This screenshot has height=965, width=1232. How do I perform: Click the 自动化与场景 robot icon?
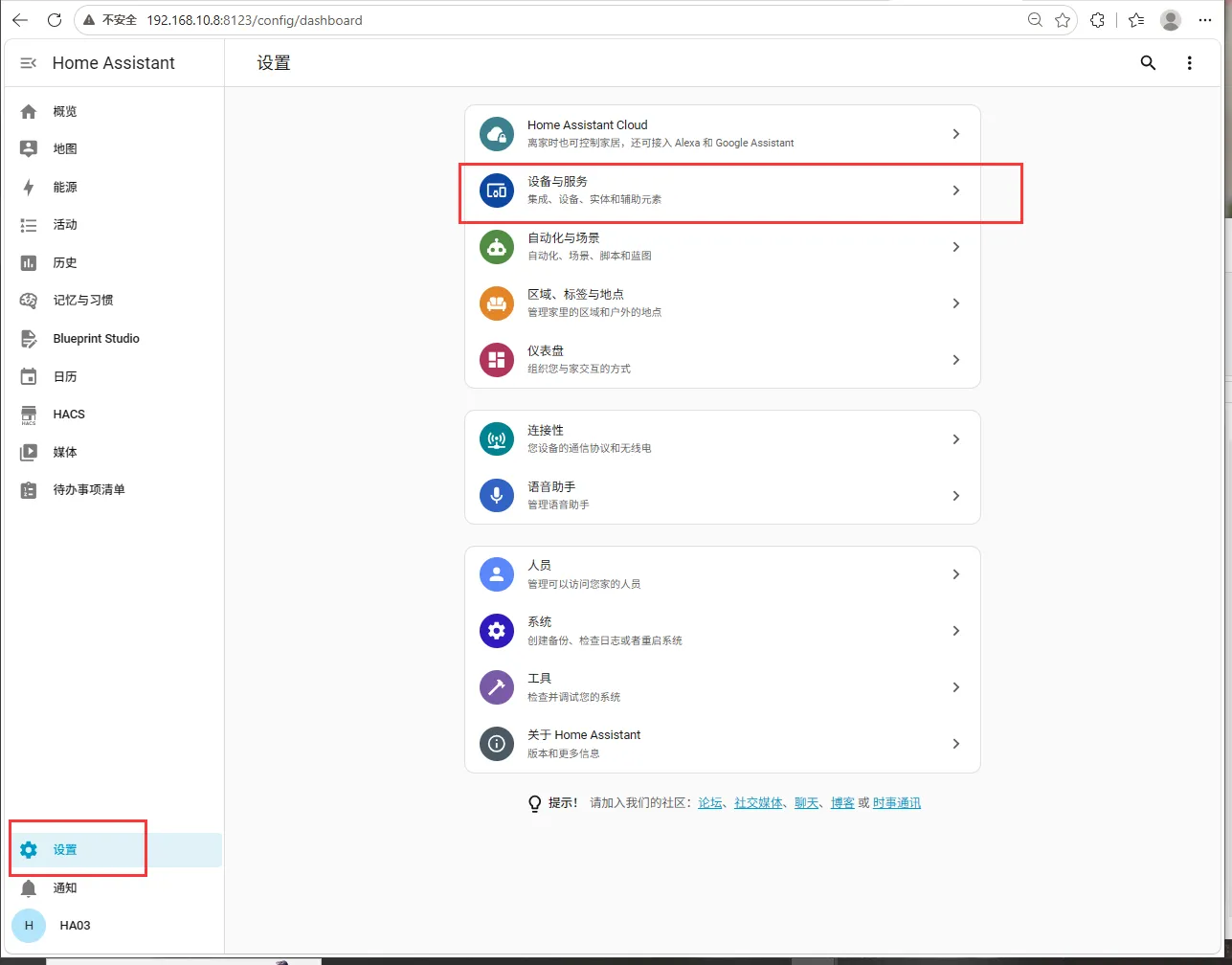point(497,247)
